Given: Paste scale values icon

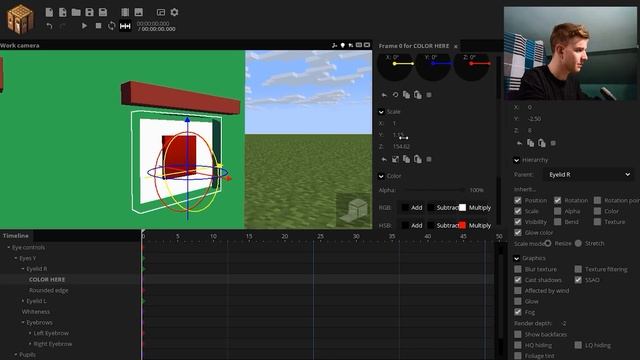Looking at the screenshot, I should pos(418,159).
